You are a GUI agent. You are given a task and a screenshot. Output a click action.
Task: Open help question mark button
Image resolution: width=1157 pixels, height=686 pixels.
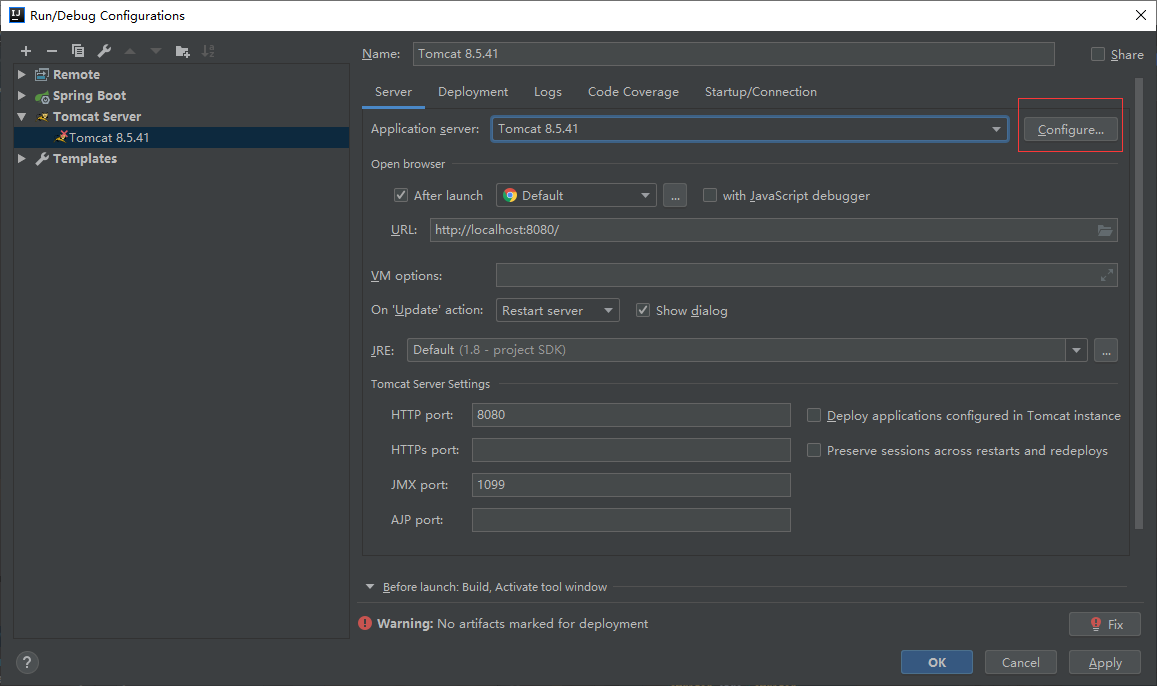click(x=27, y=662)
